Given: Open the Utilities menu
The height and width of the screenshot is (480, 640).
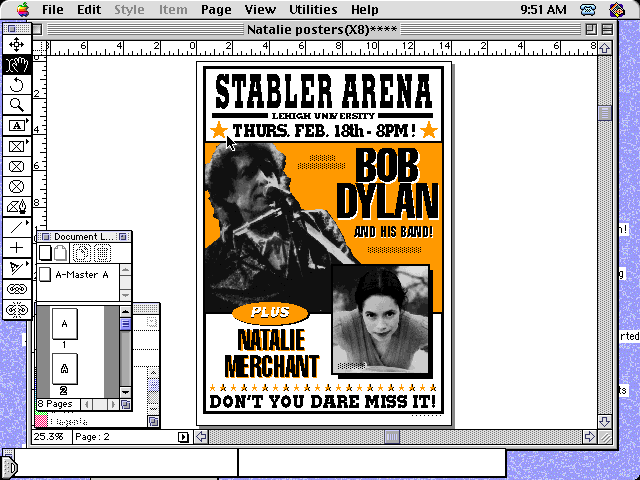Looking at the screenshot, I should 312,10.
